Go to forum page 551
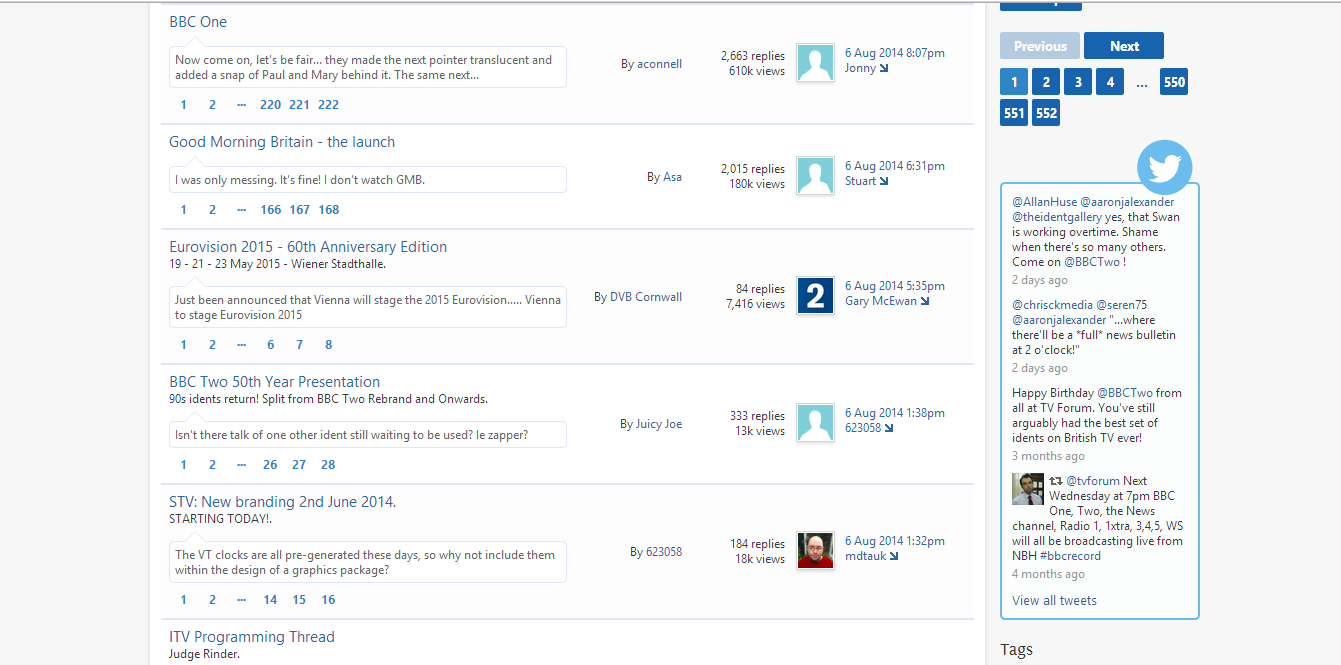 (1014, 113)
